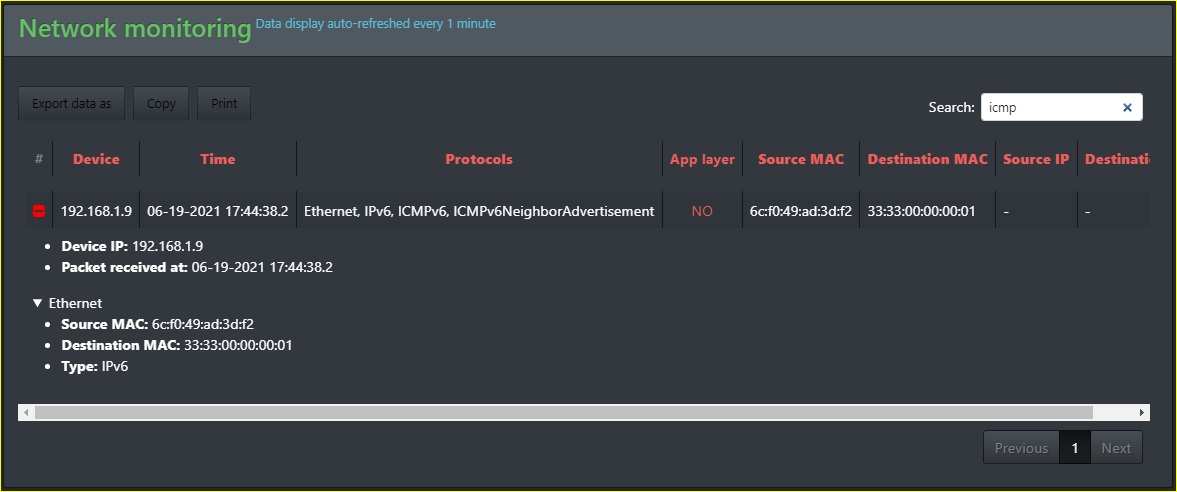Click the scrollbar's right arrow

1142,412
